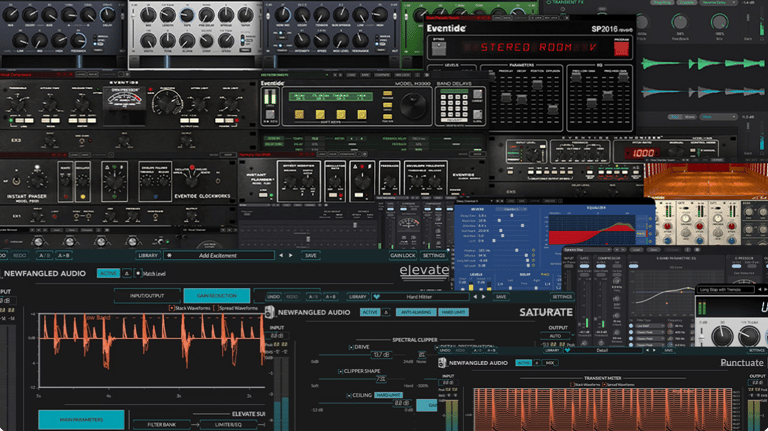The width and height of the screenshot is (768, 431).
Task: Toggle Match Level in Elevate
Action: (138, 273)
